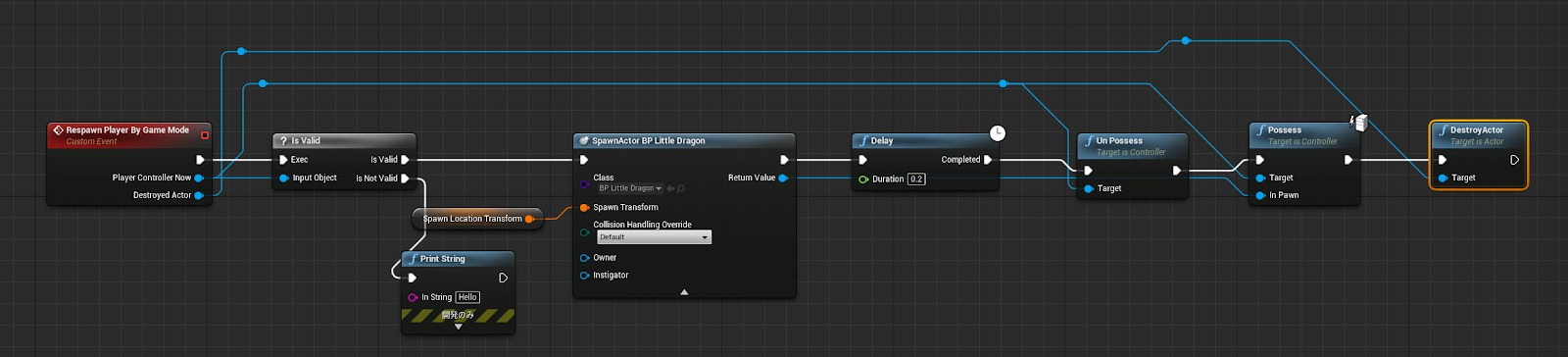1568x357 pixels.
Task: Select the DestroyActor node title
Action: [x=1477, y=129]
